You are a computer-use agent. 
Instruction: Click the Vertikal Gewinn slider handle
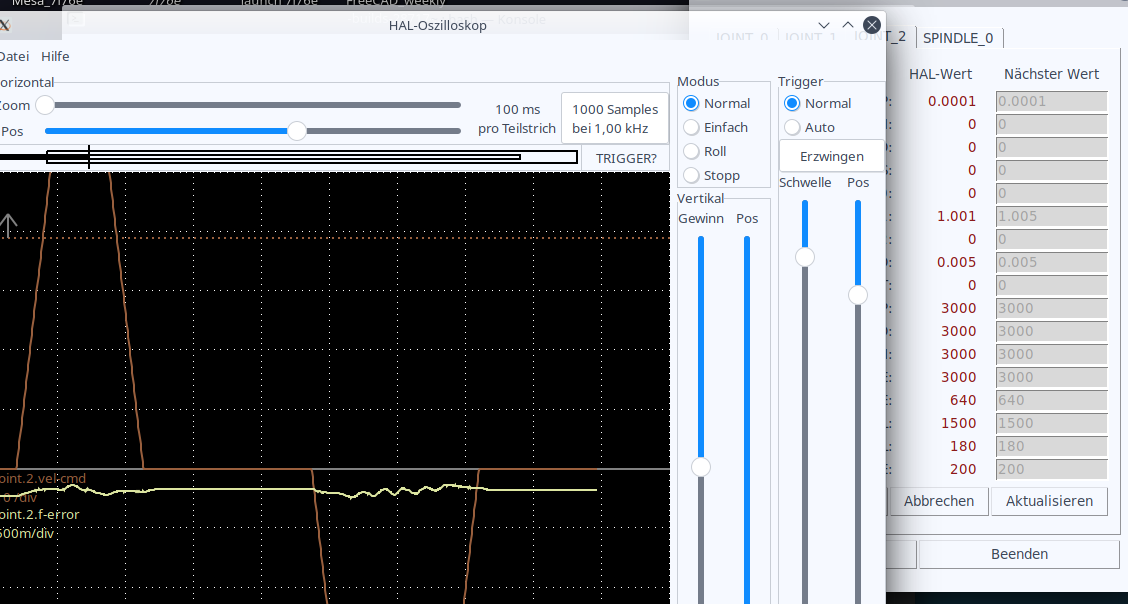point(701,467)
